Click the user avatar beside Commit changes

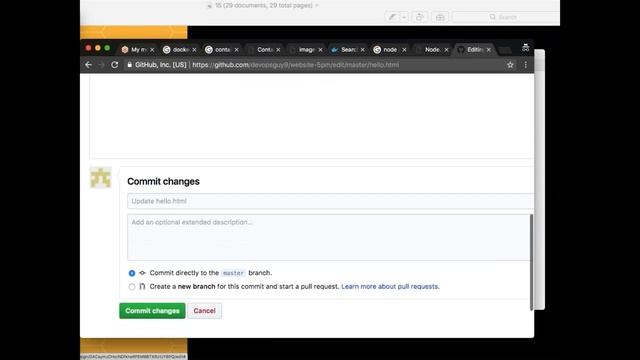click(100, 178)
